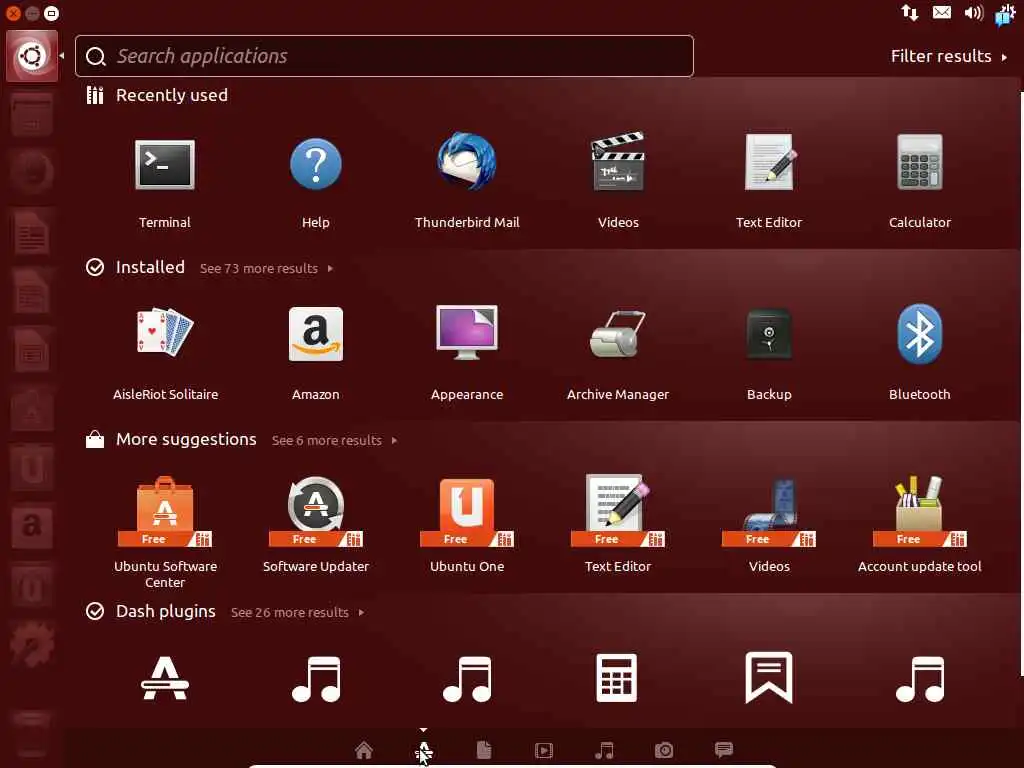Image resolution: width=1024 pixels, height=768 pixels.
Task: Click the More suggestions category header
Action: point(186,439)
